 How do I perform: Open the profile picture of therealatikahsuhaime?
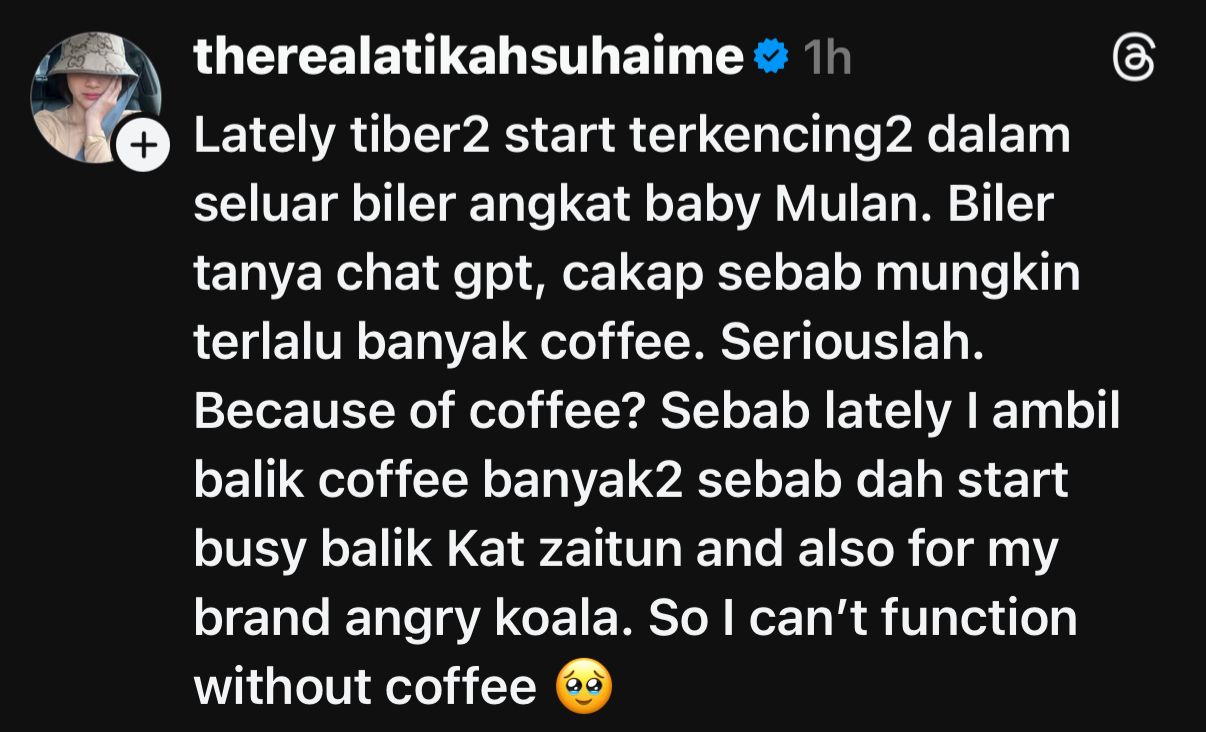95,97
